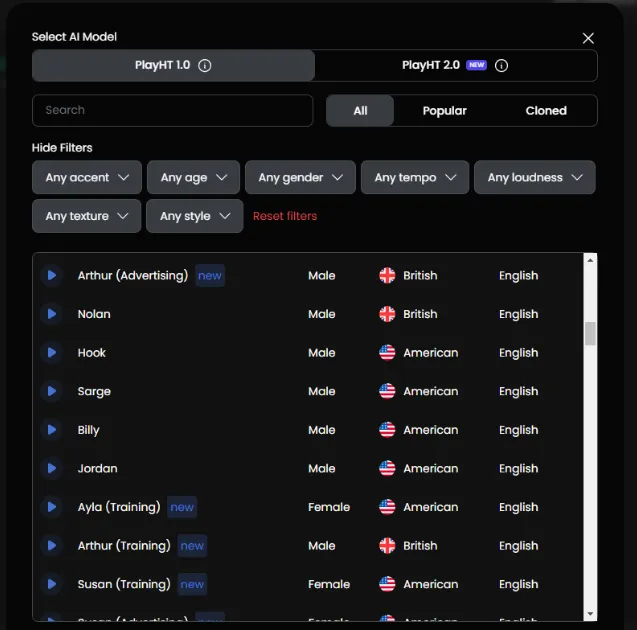Select the Billy voice name
This screenshot has width=637, height=630.
point(88,430)
